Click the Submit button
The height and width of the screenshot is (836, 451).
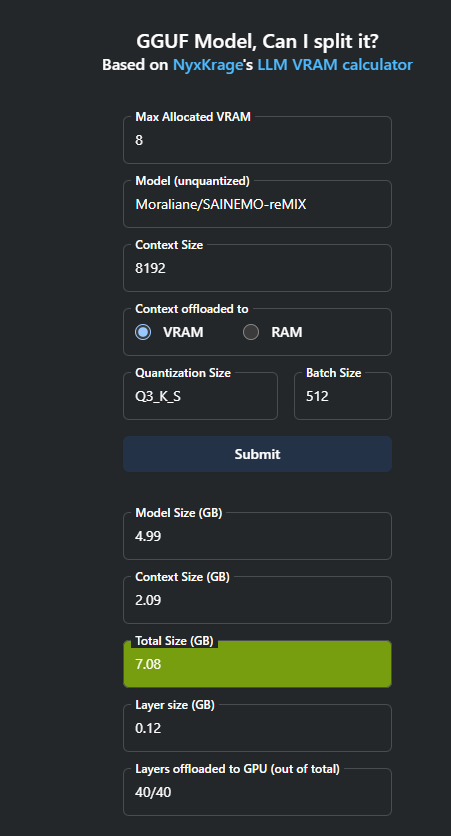[257, 454]
